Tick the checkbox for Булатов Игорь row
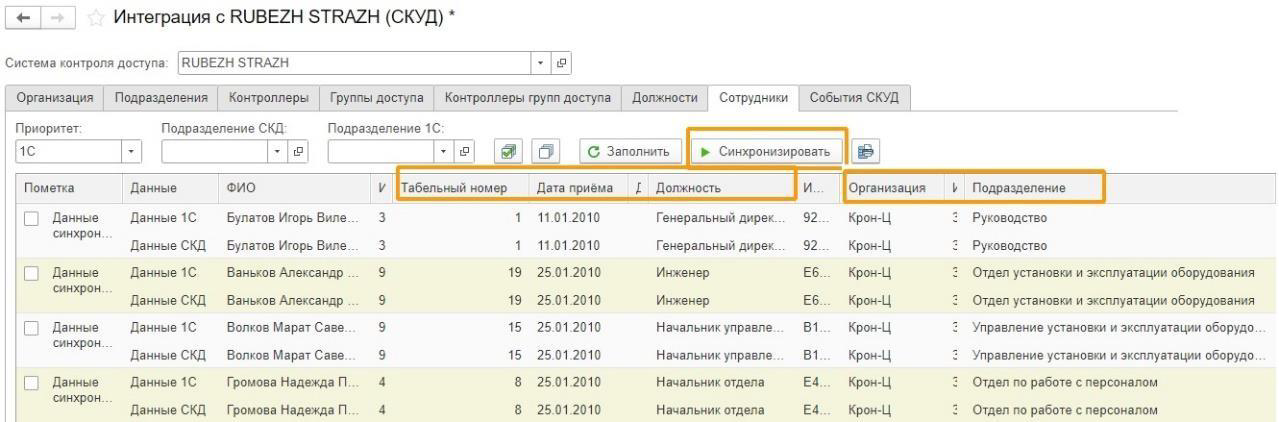This screenshot has width=1279, height=422. [x=33, y=218]
